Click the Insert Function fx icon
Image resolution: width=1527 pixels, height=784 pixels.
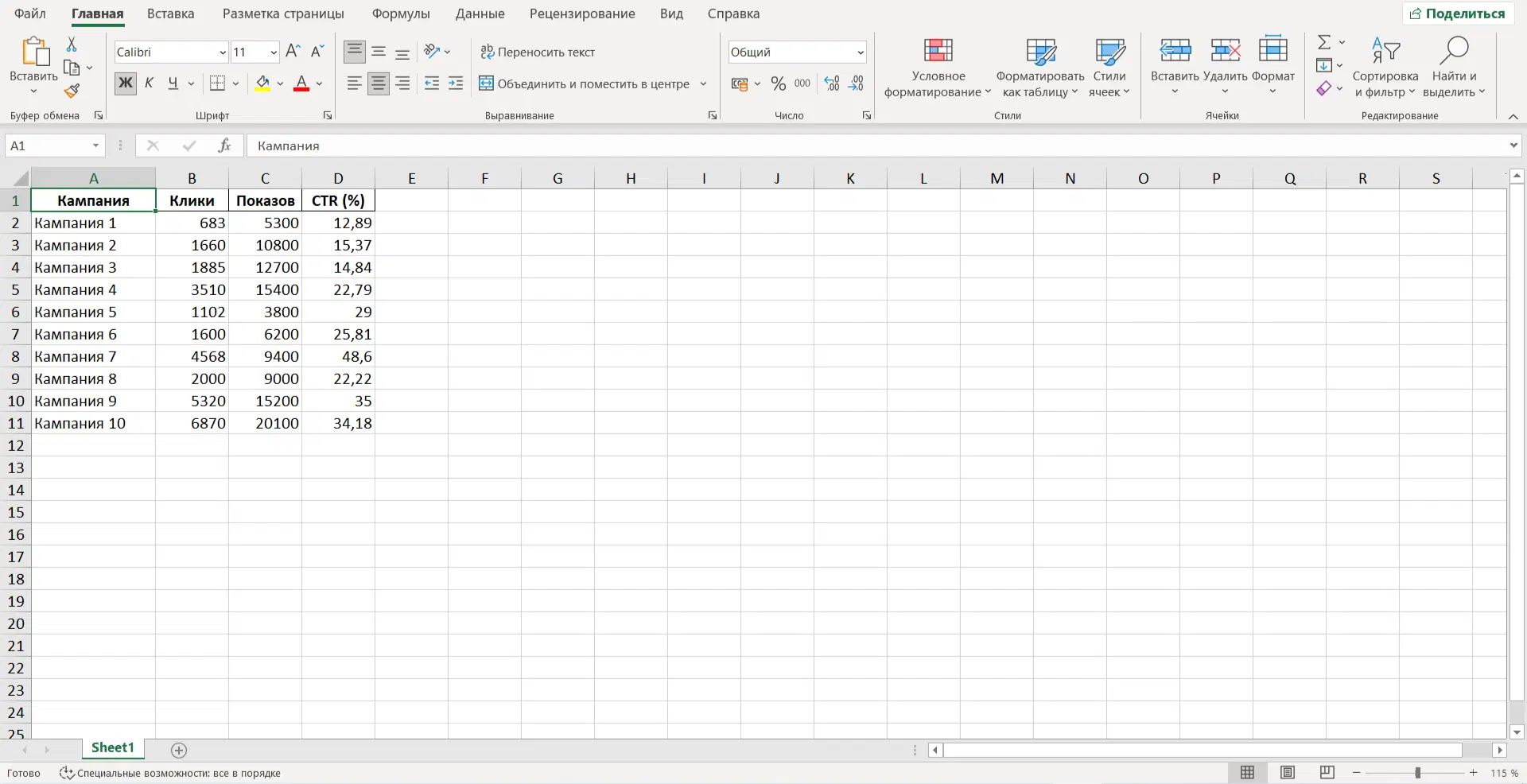224,146
